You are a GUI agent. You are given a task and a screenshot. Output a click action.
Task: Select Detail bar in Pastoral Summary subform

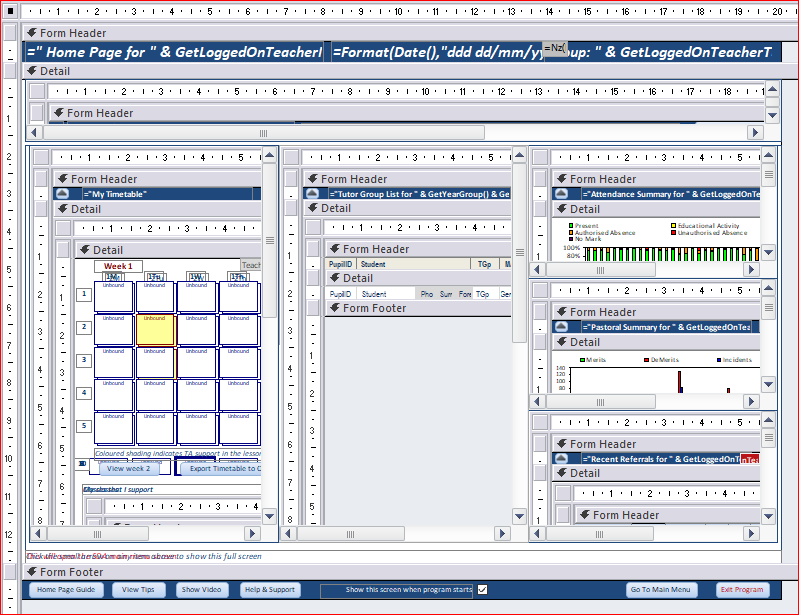tap(656, 342)
